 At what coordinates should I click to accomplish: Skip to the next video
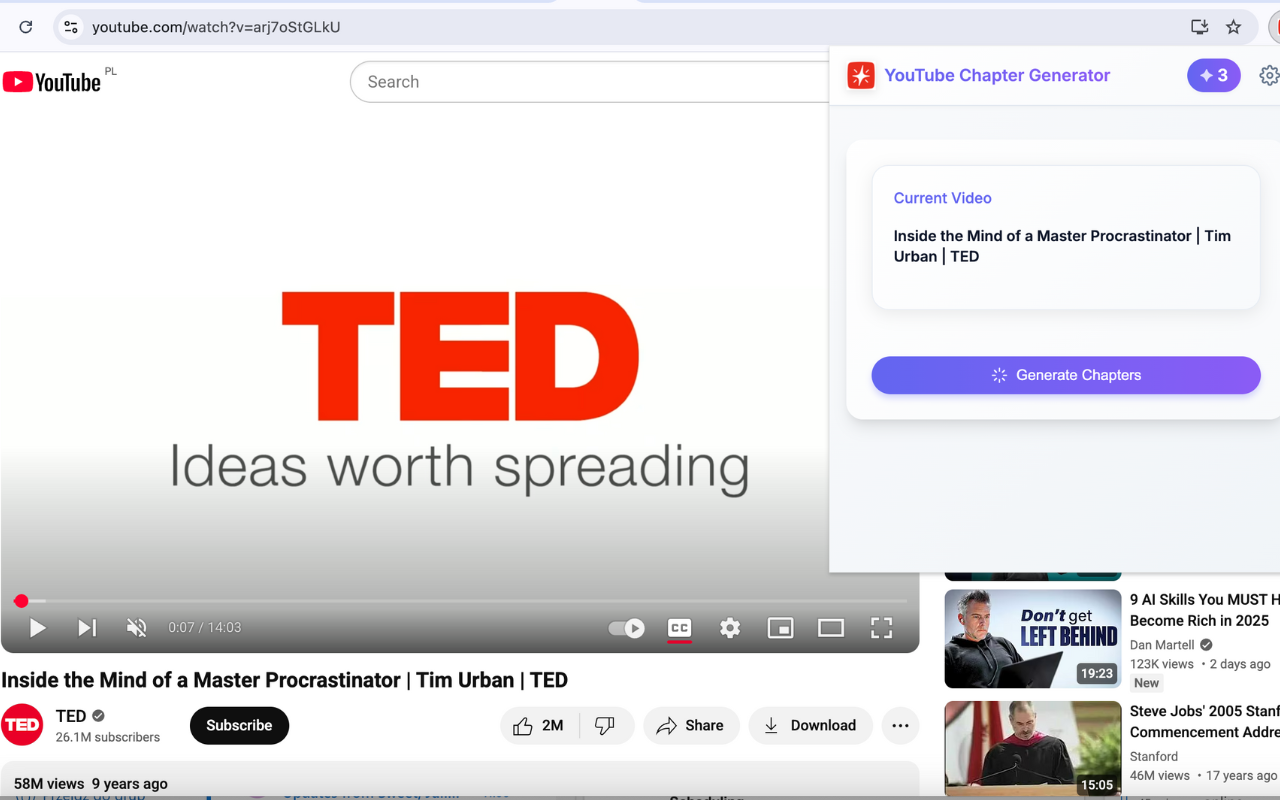point(87,628)
